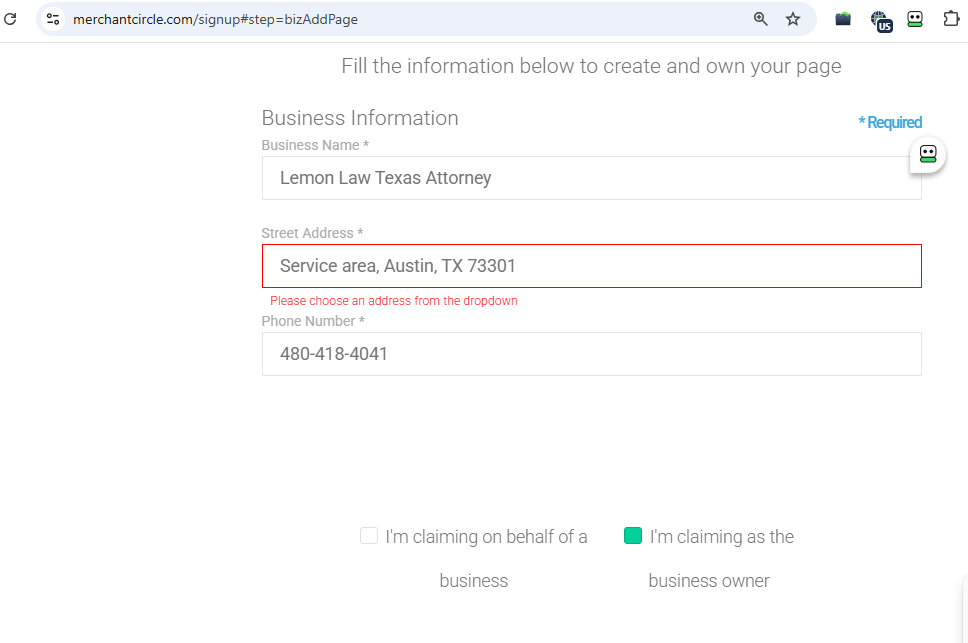Open the Extensions puzzle-piece menu
The image size is (968, 643).
pos(951,19)
